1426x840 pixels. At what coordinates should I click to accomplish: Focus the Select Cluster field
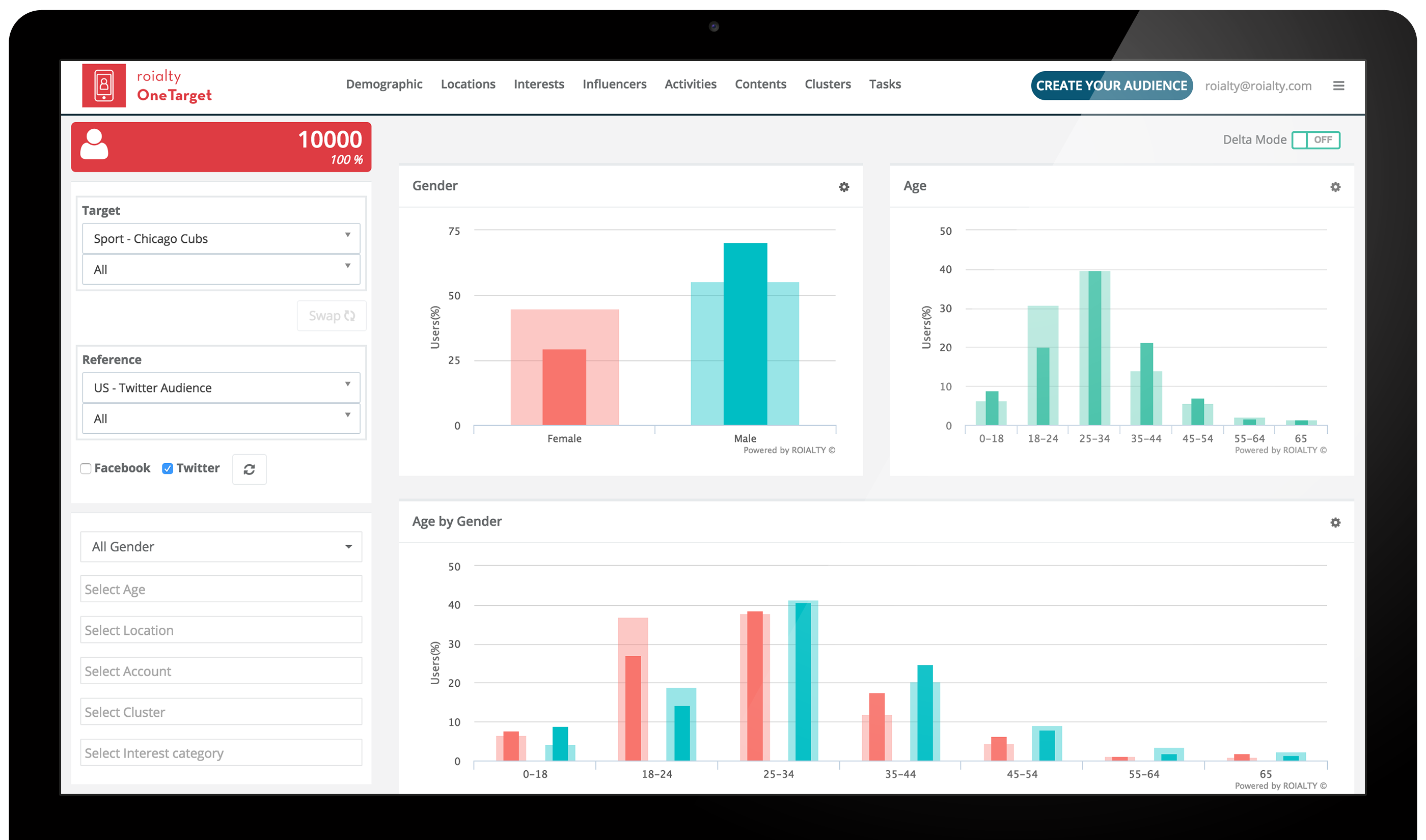click(221, 712)
